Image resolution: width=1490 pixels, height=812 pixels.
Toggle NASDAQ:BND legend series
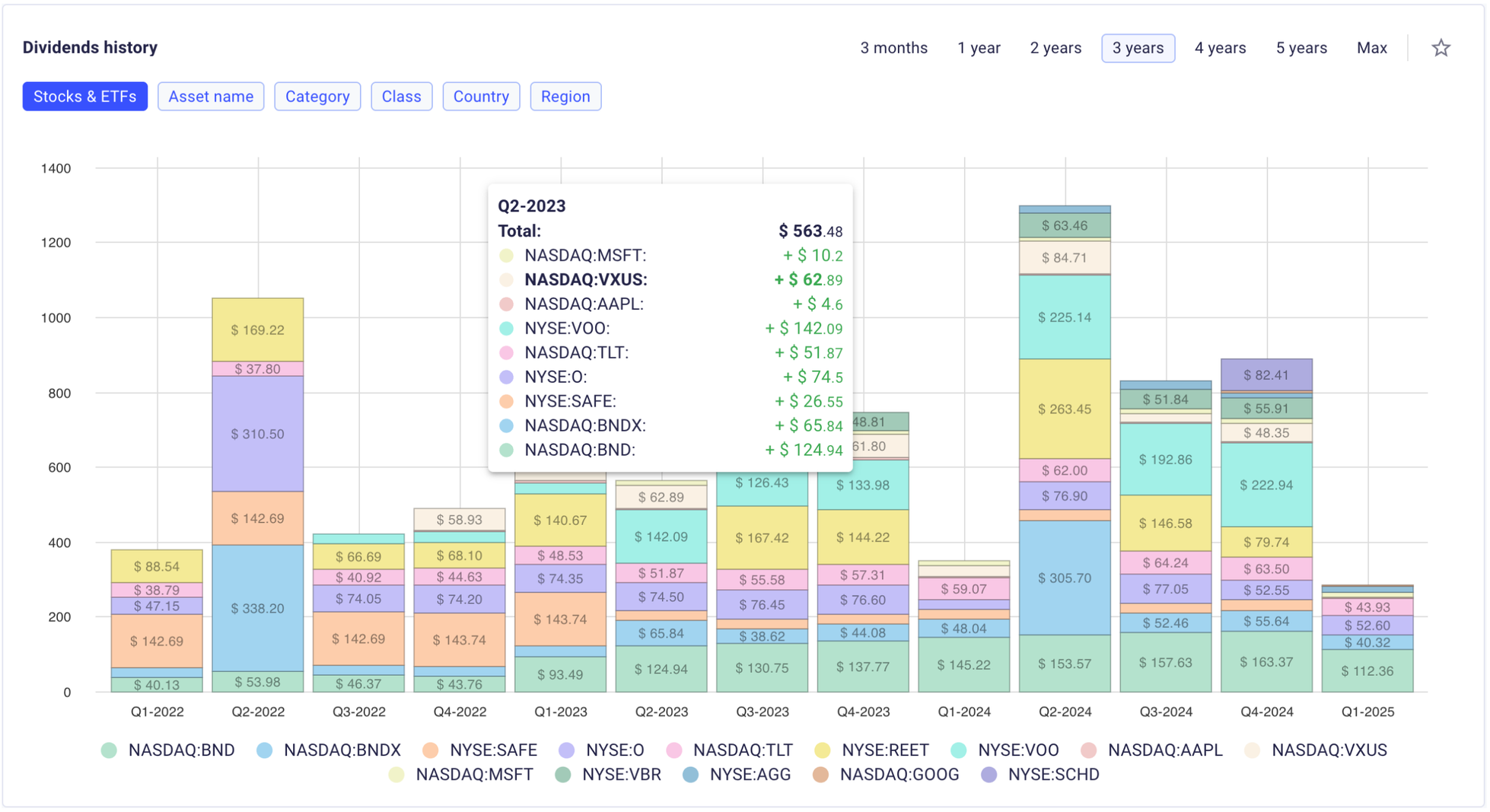click(x=168, y=750)
